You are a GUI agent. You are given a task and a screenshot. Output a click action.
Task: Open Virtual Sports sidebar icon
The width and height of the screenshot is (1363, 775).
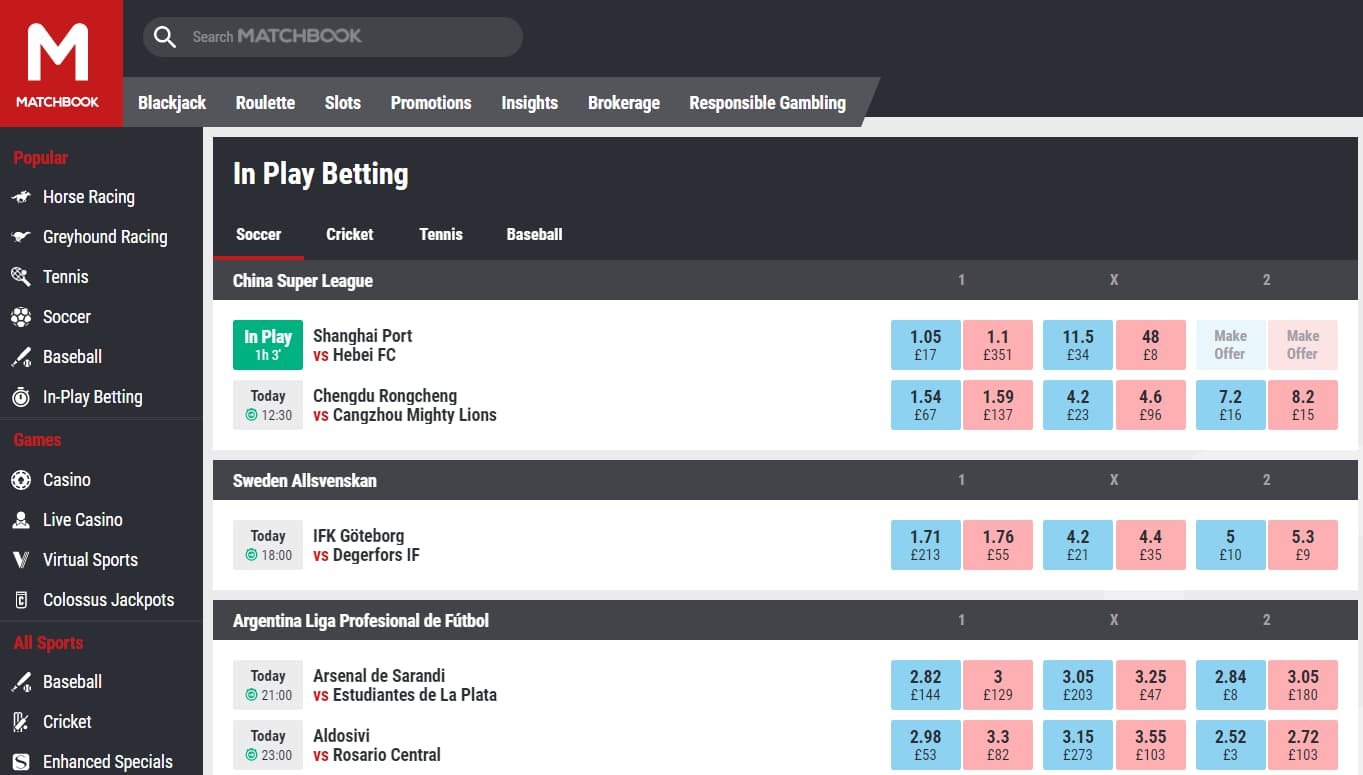point(21,560)
